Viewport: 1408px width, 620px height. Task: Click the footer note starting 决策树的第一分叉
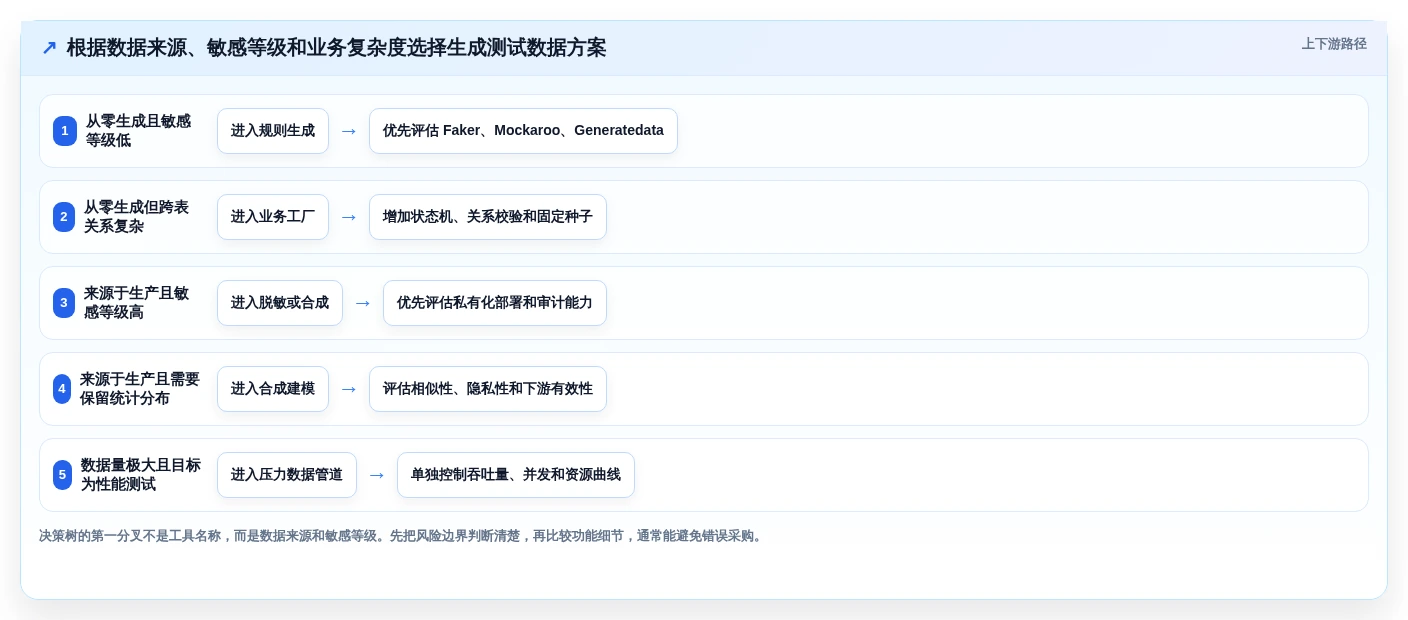click(x=402, y=536)
